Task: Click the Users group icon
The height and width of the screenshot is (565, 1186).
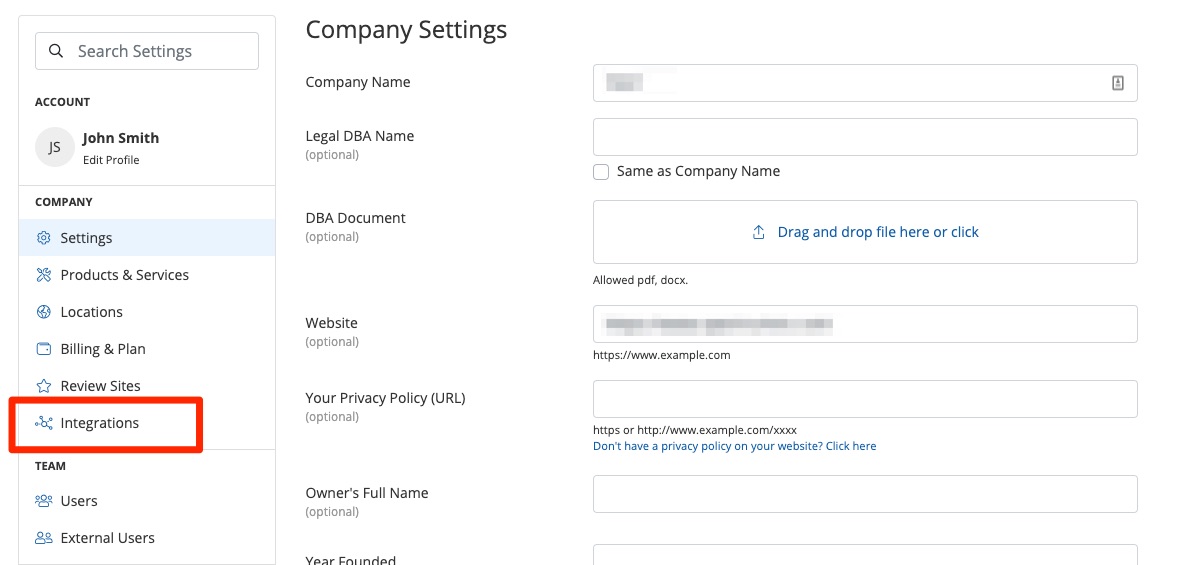Action: tap(43, 501)
